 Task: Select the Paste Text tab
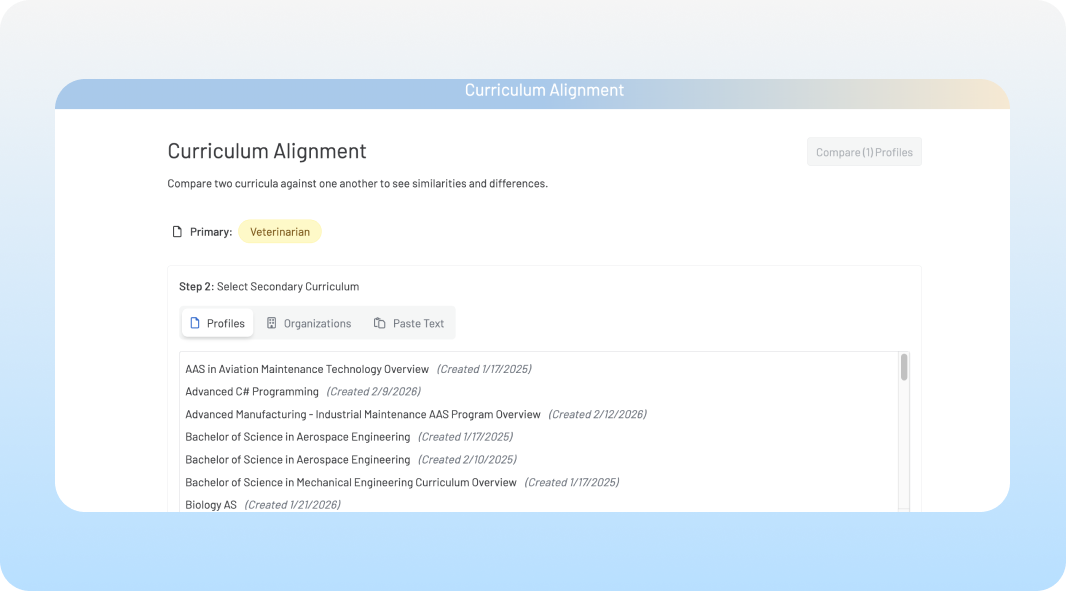click(409, 323)
